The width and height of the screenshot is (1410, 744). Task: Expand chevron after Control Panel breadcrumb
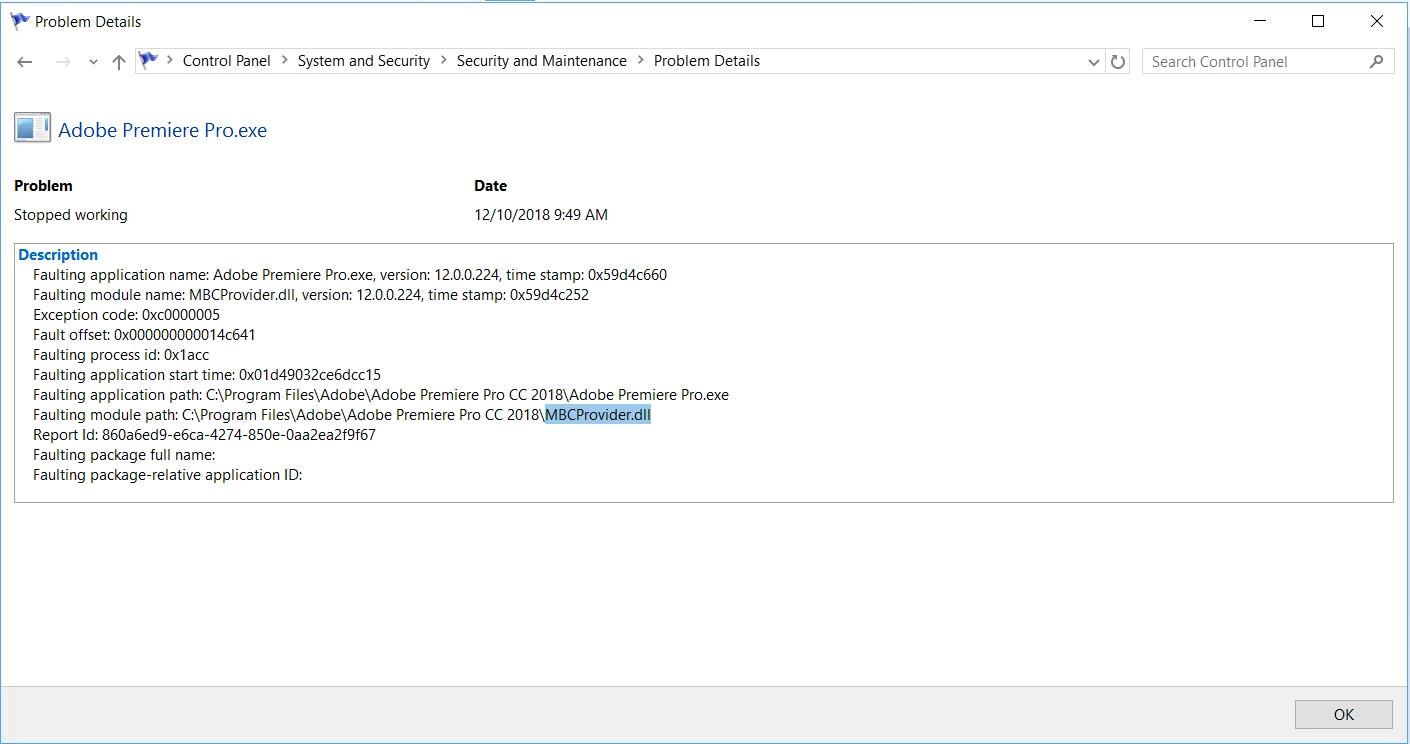tap(285, 61)
